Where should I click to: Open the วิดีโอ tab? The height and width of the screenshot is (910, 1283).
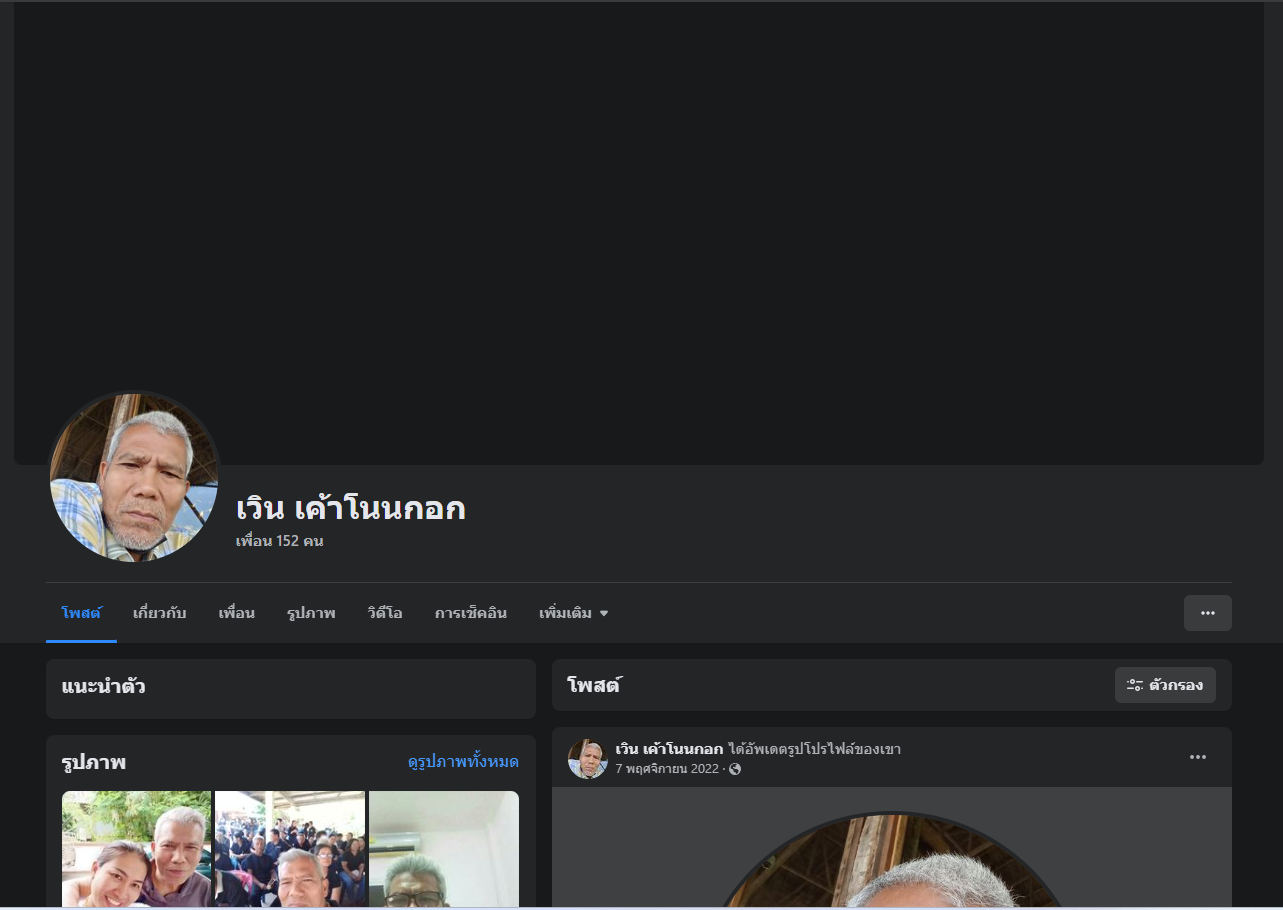pyautogui.click(x=385, y=613)
